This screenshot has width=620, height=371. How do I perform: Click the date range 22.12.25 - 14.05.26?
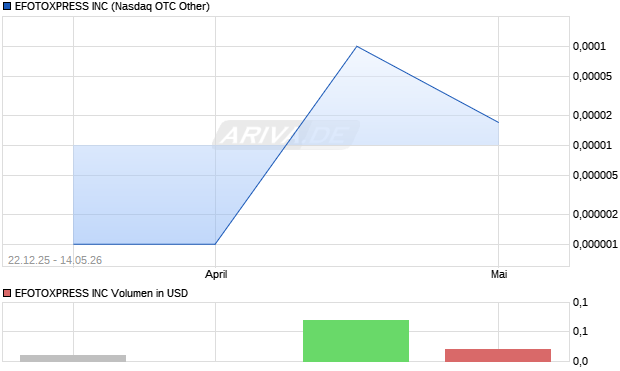tap(55, 260)
